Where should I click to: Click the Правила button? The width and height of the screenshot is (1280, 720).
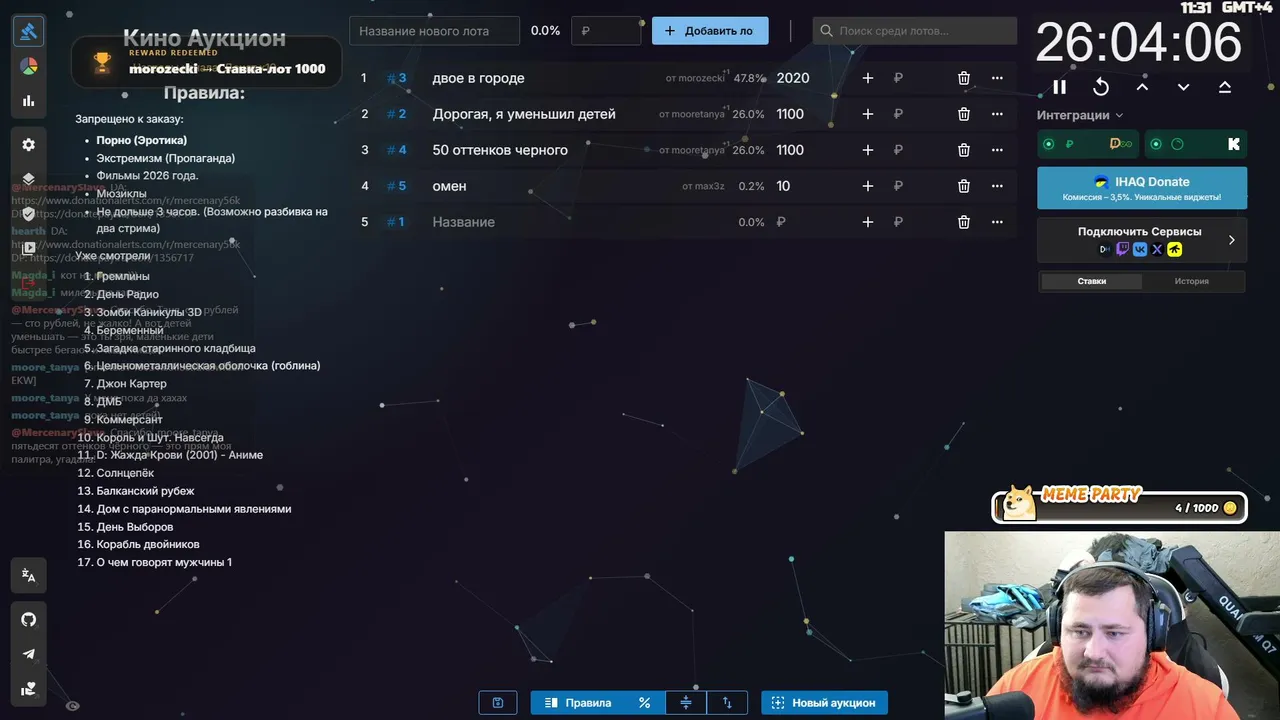pos(578,703)
